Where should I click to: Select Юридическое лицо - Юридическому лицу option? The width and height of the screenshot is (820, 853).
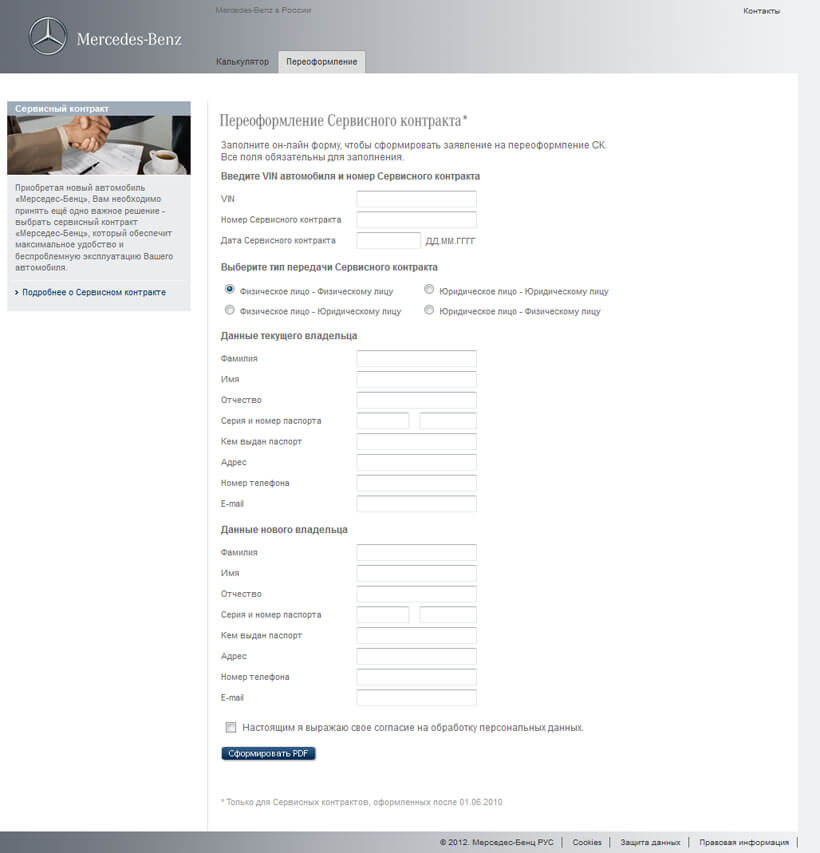point(429,289)
